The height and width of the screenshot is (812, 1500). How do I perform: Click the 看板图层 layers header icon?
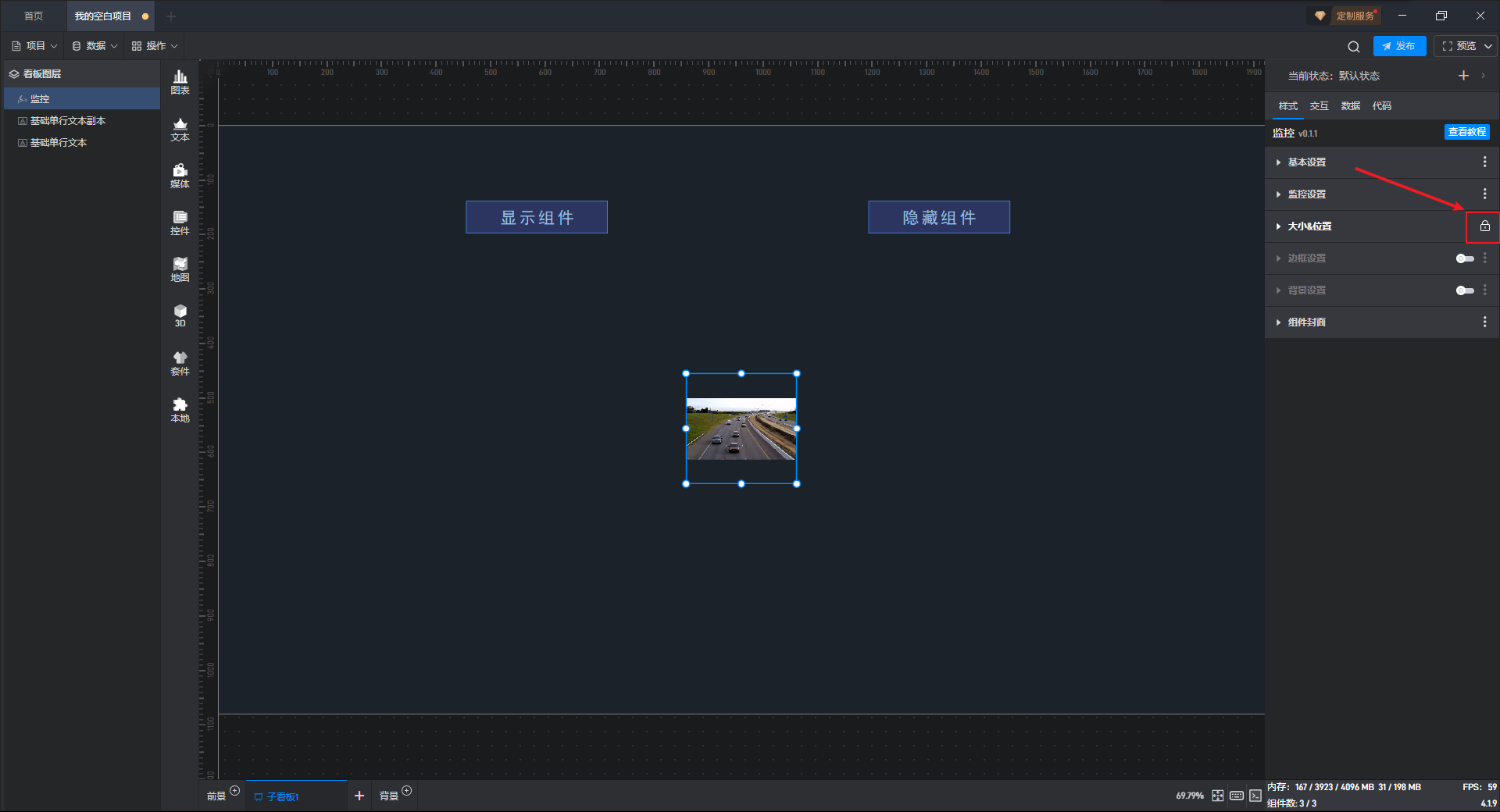coord(14,74)
